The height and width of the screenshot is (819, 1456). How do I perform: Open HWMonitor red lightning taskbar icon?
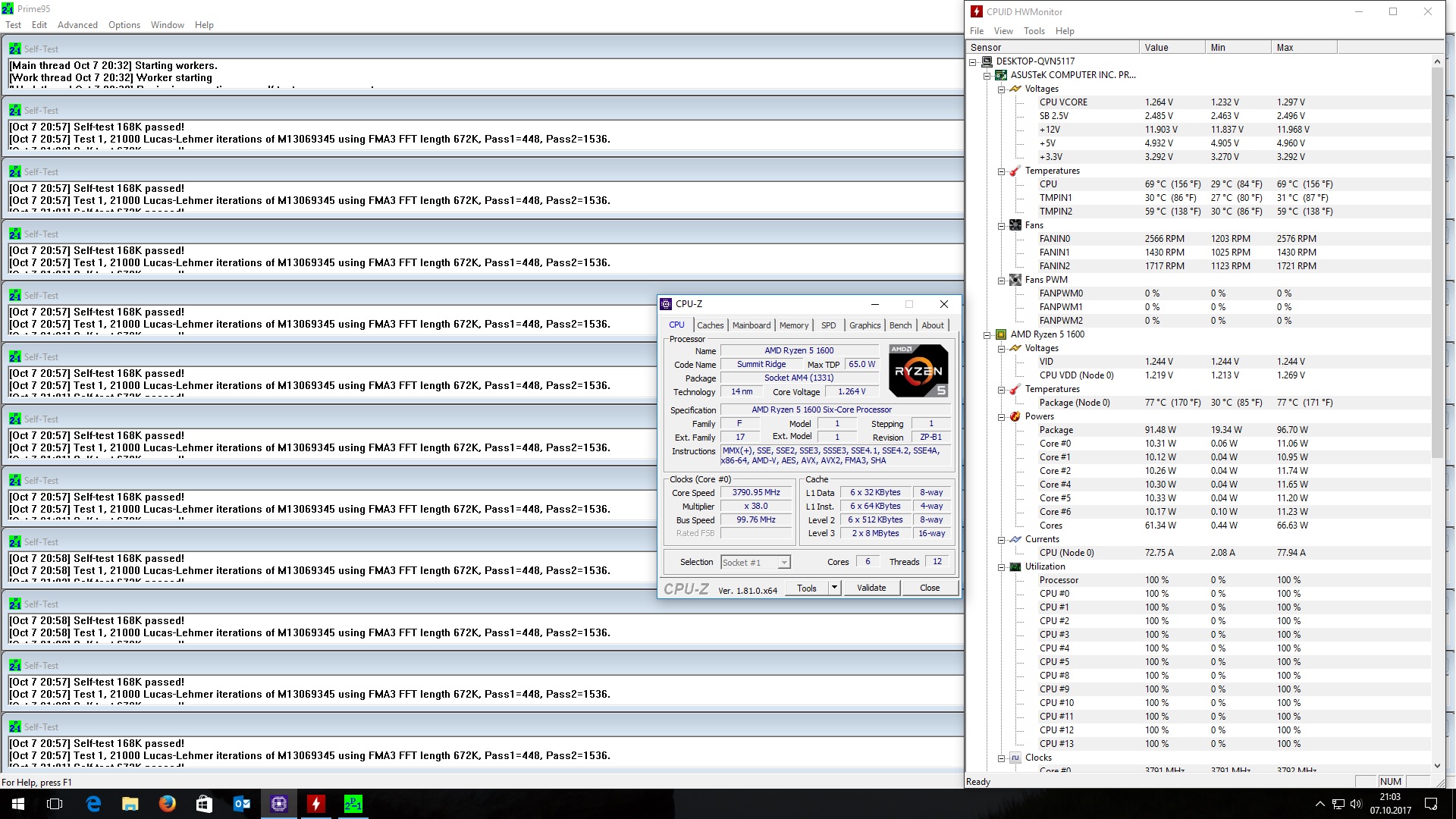click(316, 804)
